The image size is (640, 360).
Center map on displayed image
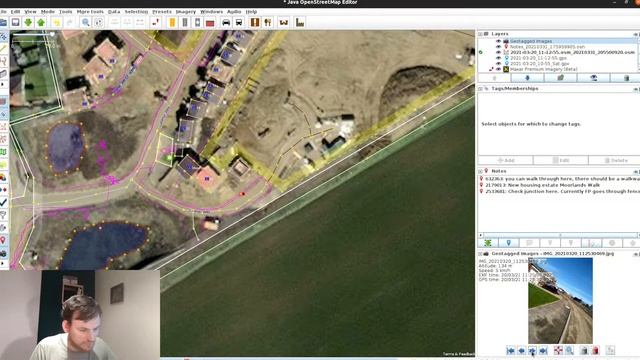[x=558, y=350]
